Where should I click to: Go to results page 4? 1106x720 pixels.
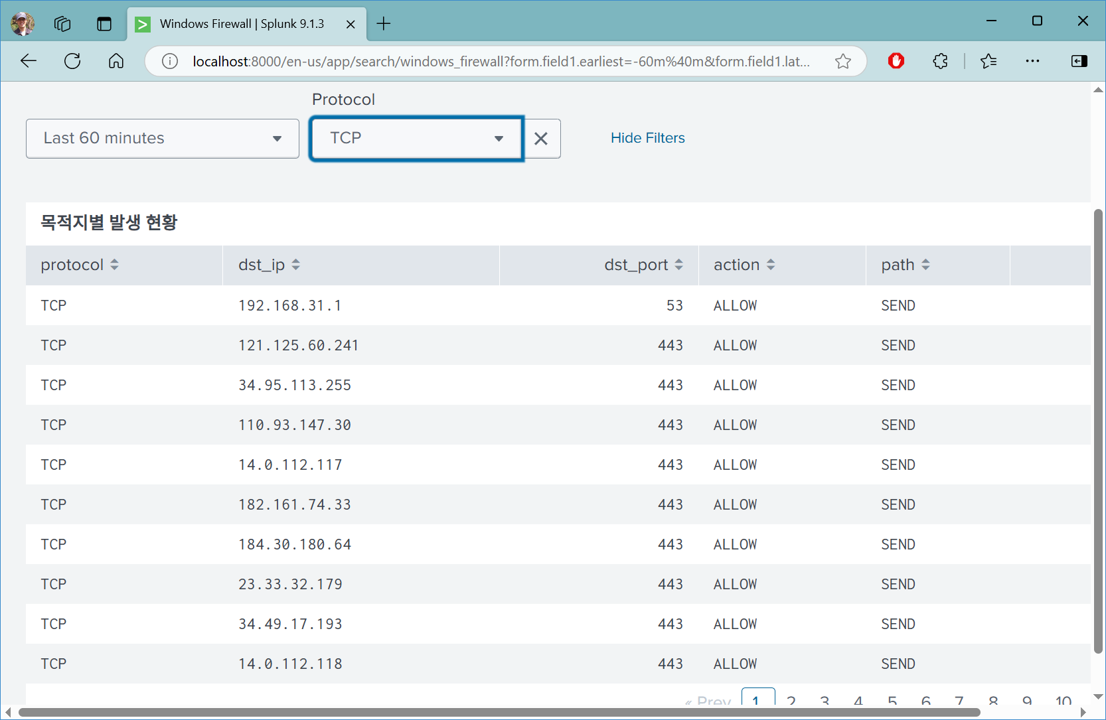(858, 701)
